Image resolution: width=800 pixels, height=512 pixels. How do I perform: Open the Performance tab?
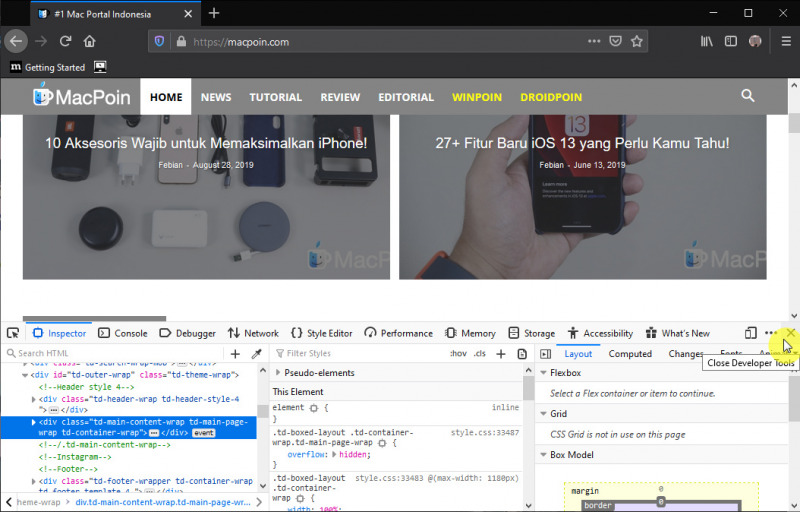398,333
